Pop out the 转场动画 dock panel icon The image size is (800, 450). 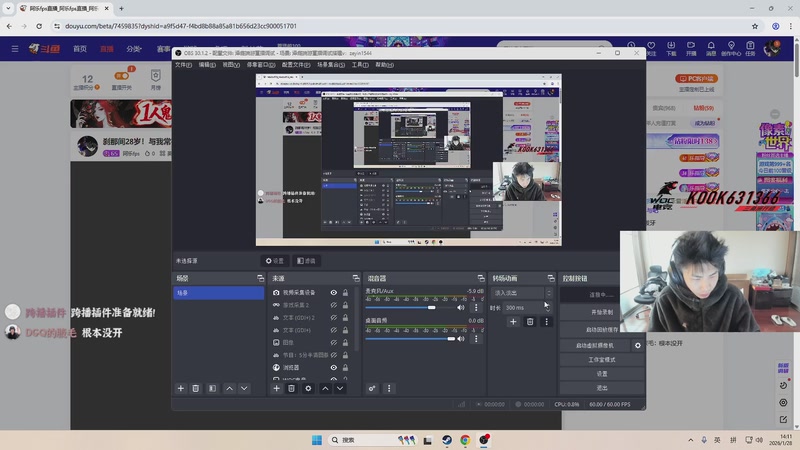[551, 279]
